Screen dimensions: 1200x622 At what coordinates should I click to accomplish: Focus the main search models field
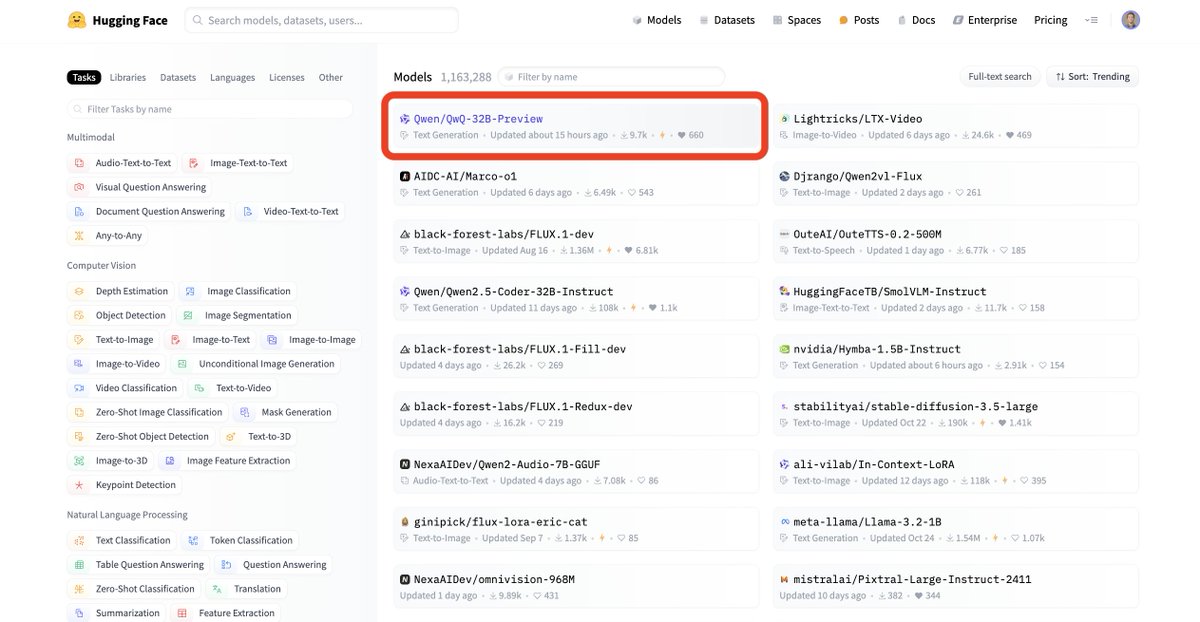click(x=321, y=20)
